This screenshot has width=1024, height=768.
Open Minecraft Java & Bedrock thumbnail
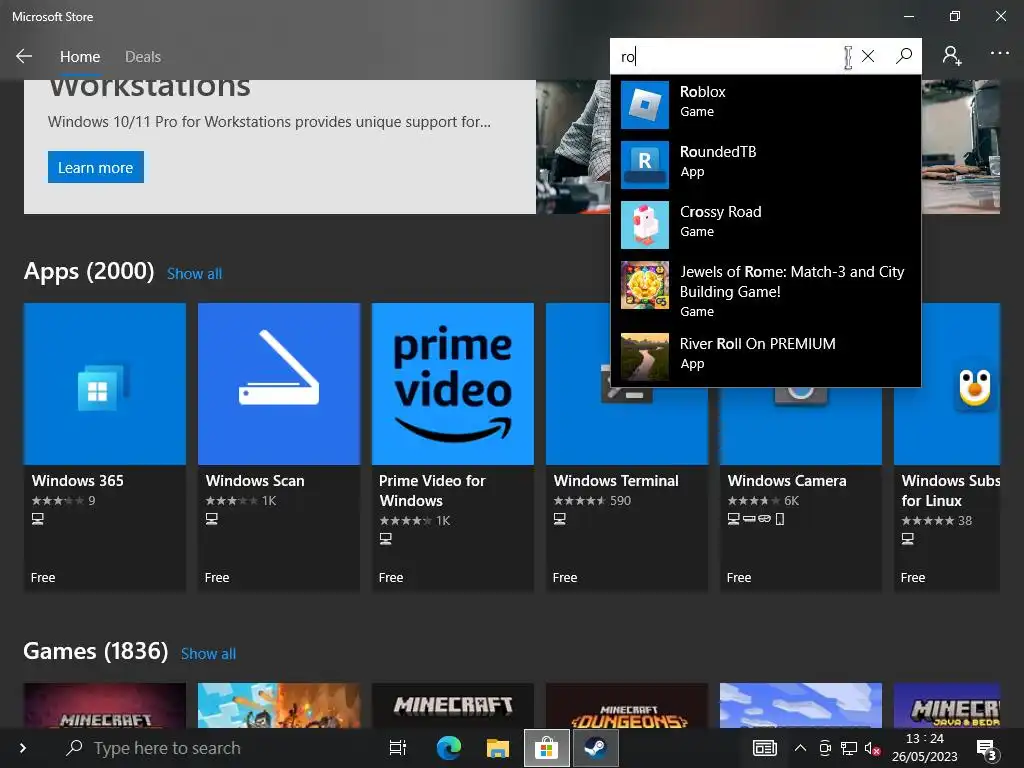[947, 706]
